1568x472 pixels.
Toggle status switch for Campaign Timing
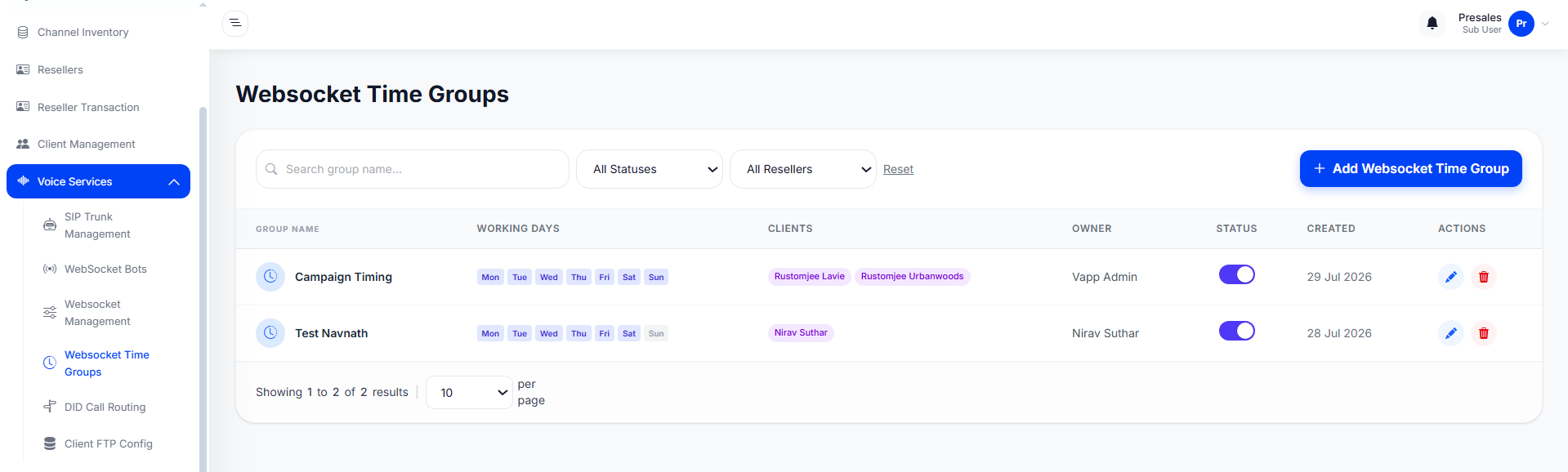pos(1236,274)
